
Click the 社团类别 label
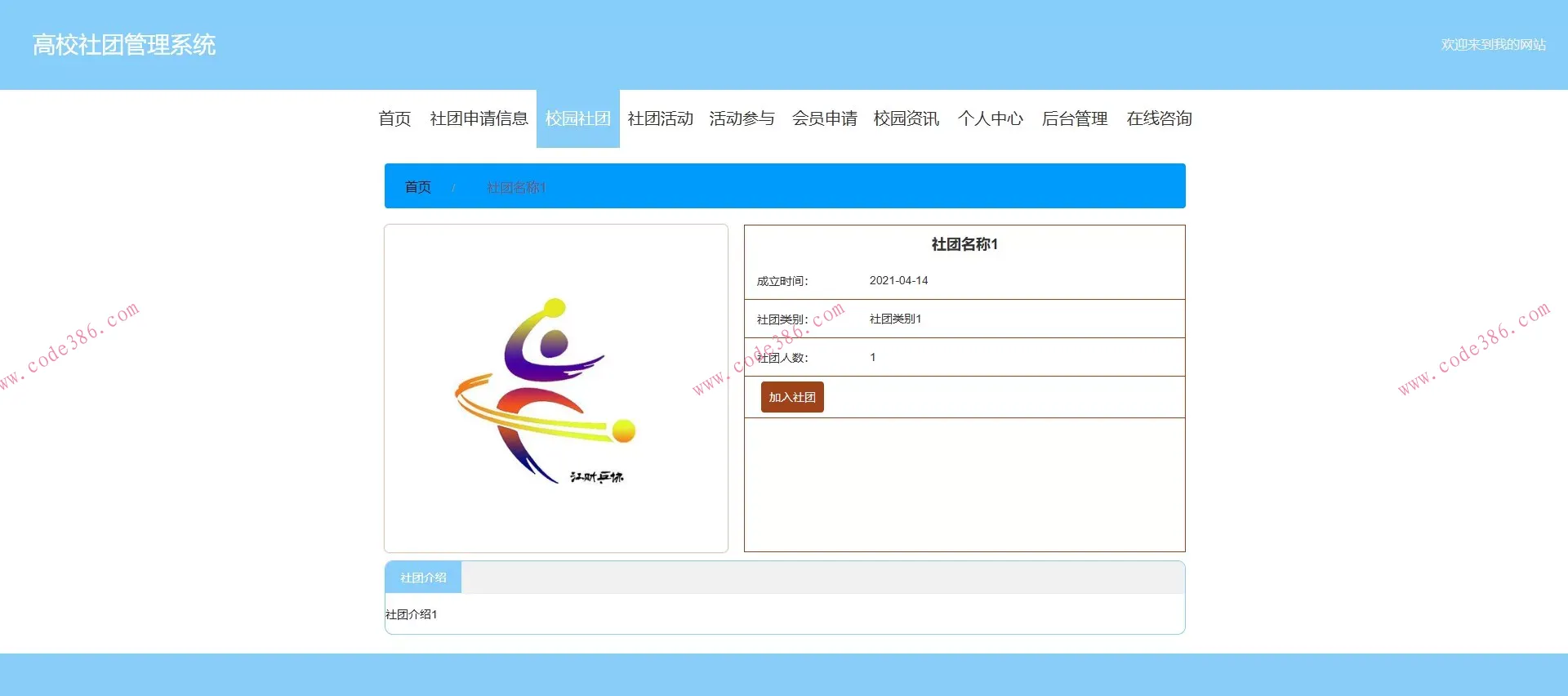782,319
